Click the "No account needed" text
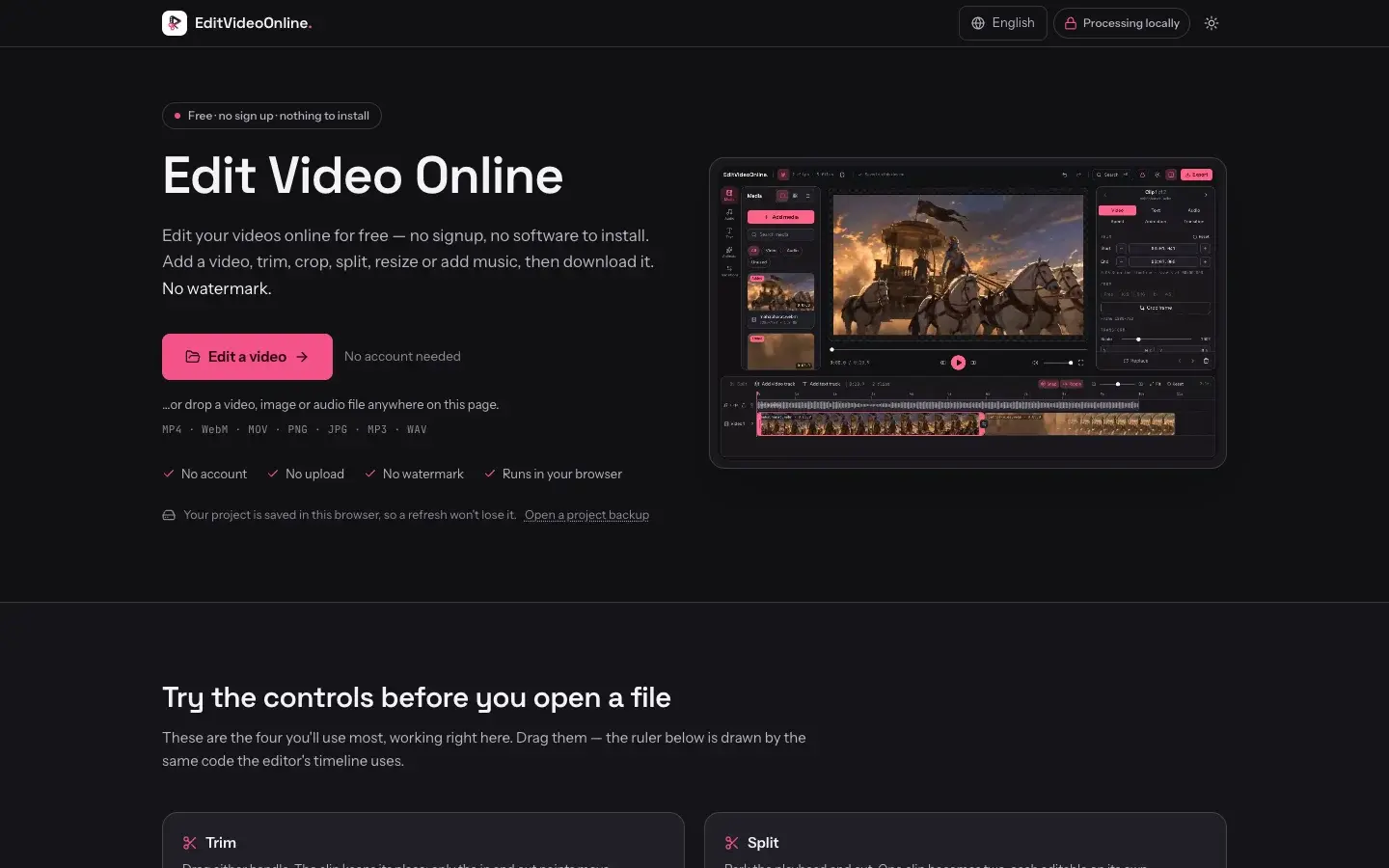 tap(402, 357)
